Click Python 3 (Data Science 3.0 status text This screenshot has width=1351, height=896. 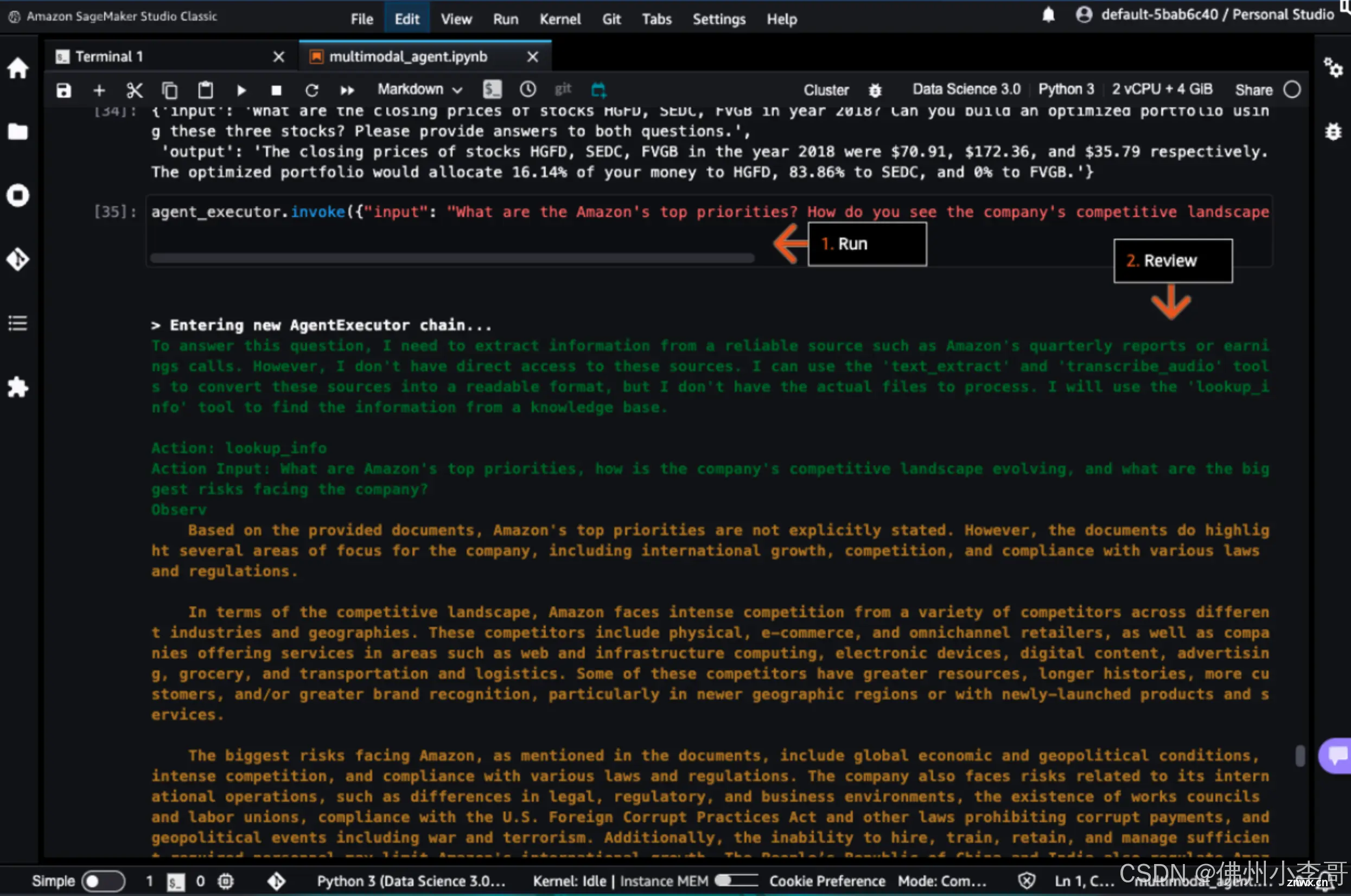click(x=411, y=881)
